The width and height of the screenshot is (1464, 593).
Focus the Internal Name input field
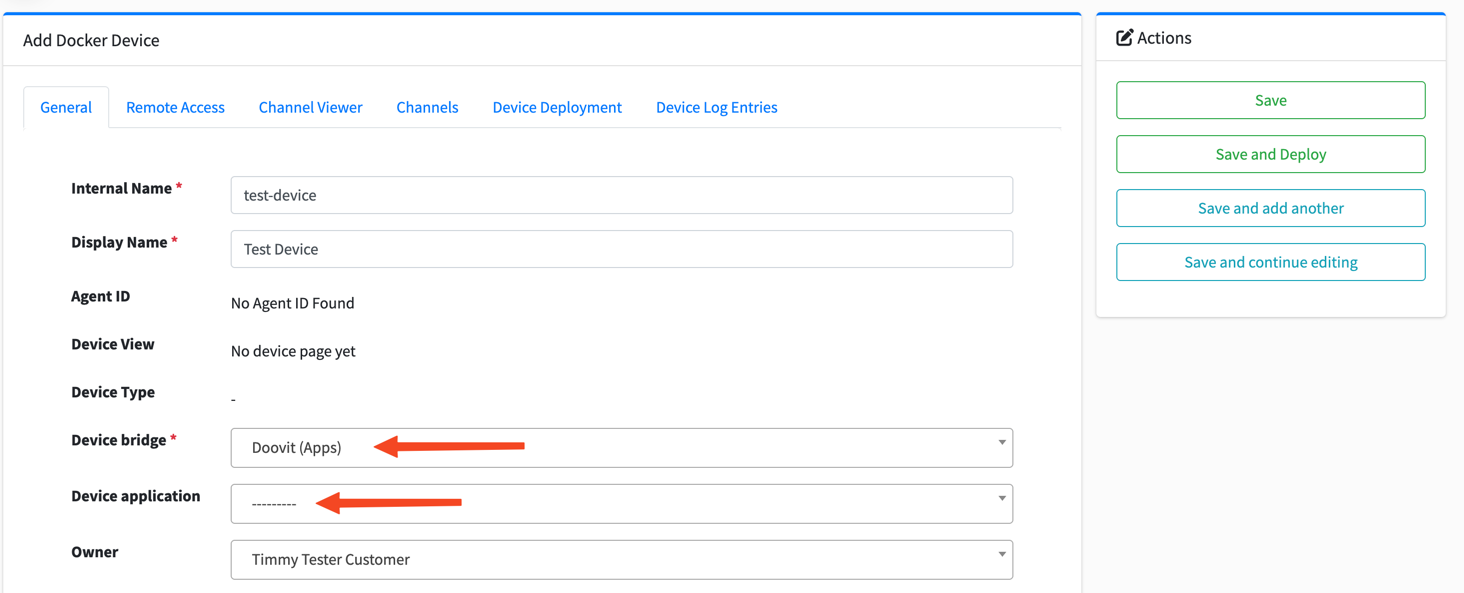621,195
